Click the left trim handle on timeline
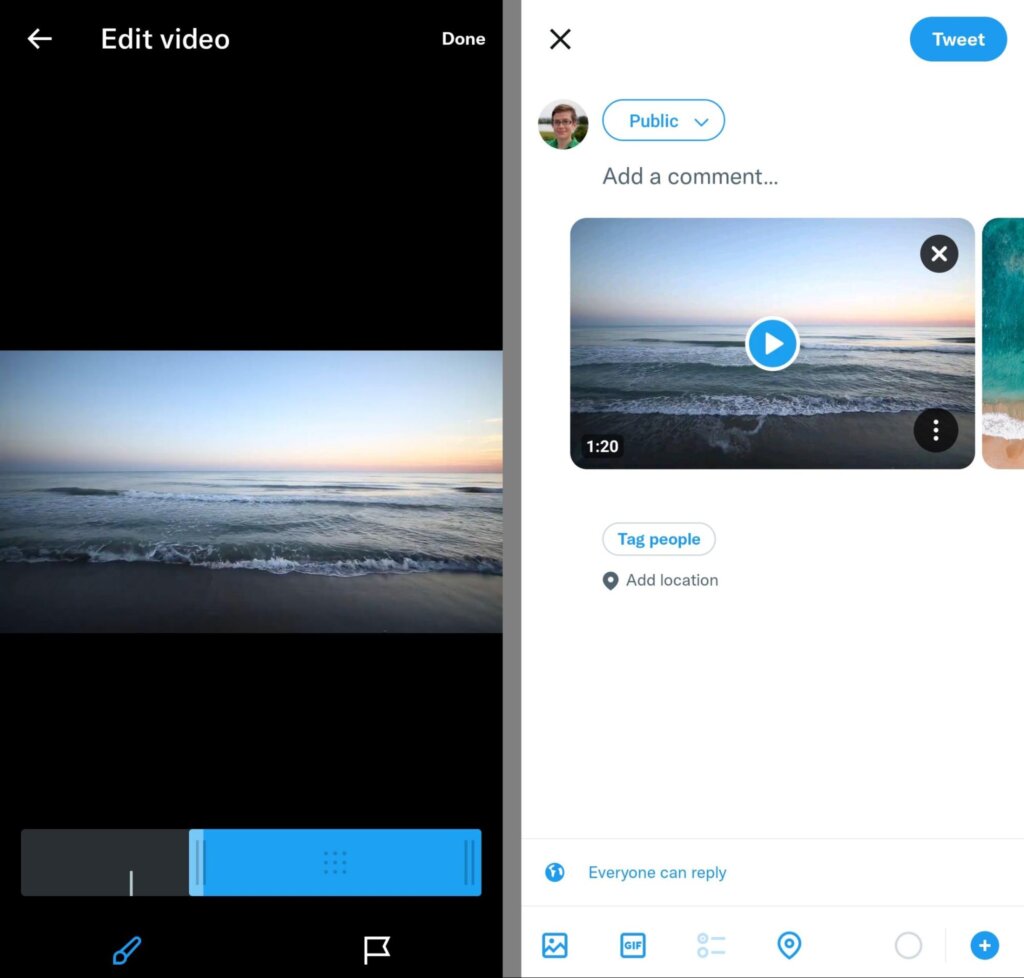Image resolution: width=1024 pixels, height=978 pixels. click(x=197, y=862)
